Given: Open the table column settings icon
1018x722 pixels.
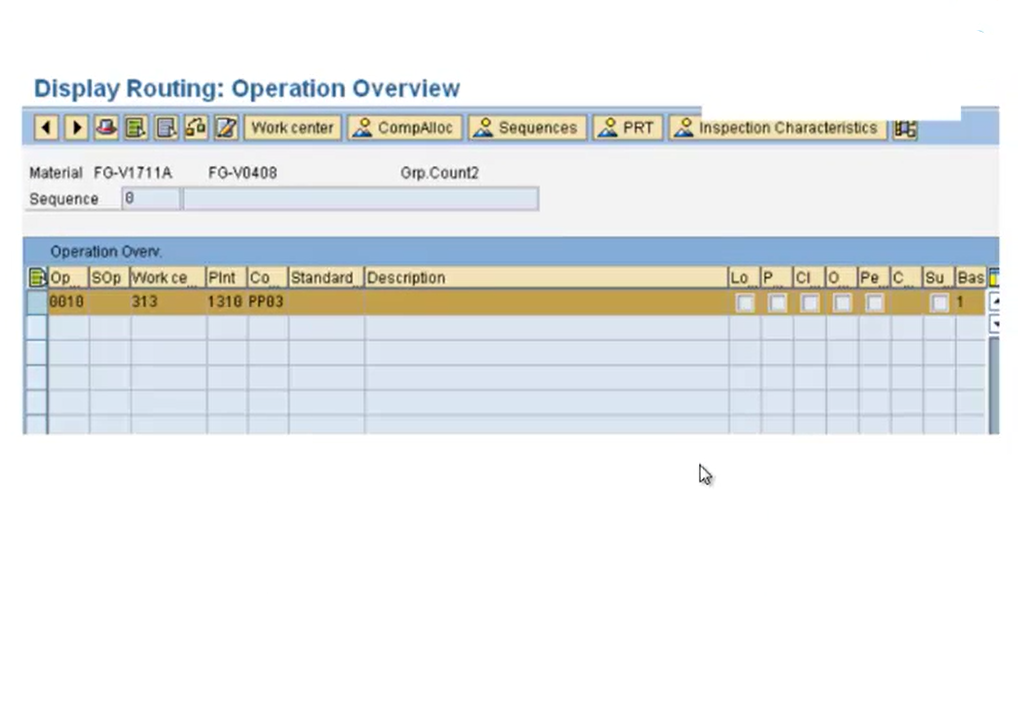Looking at the screenshot, I should tap(993, 278).
